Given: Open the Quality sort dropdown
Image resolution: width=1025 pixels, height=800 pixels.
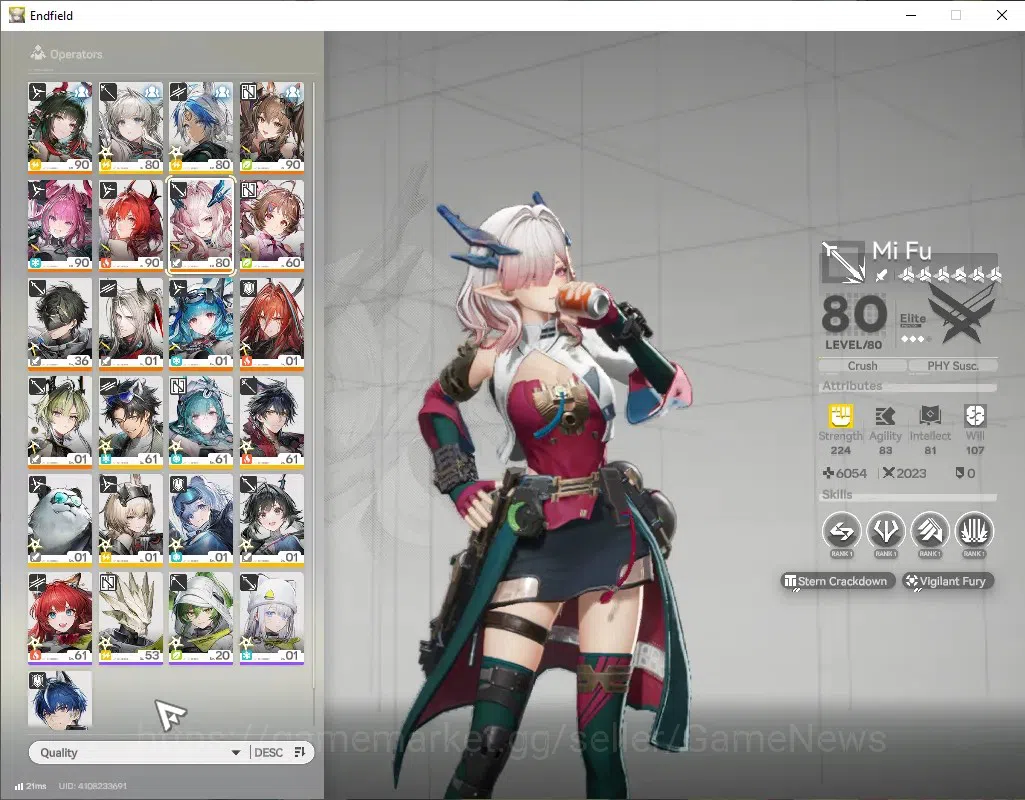Looking at the screenshot, I should 139,752.
